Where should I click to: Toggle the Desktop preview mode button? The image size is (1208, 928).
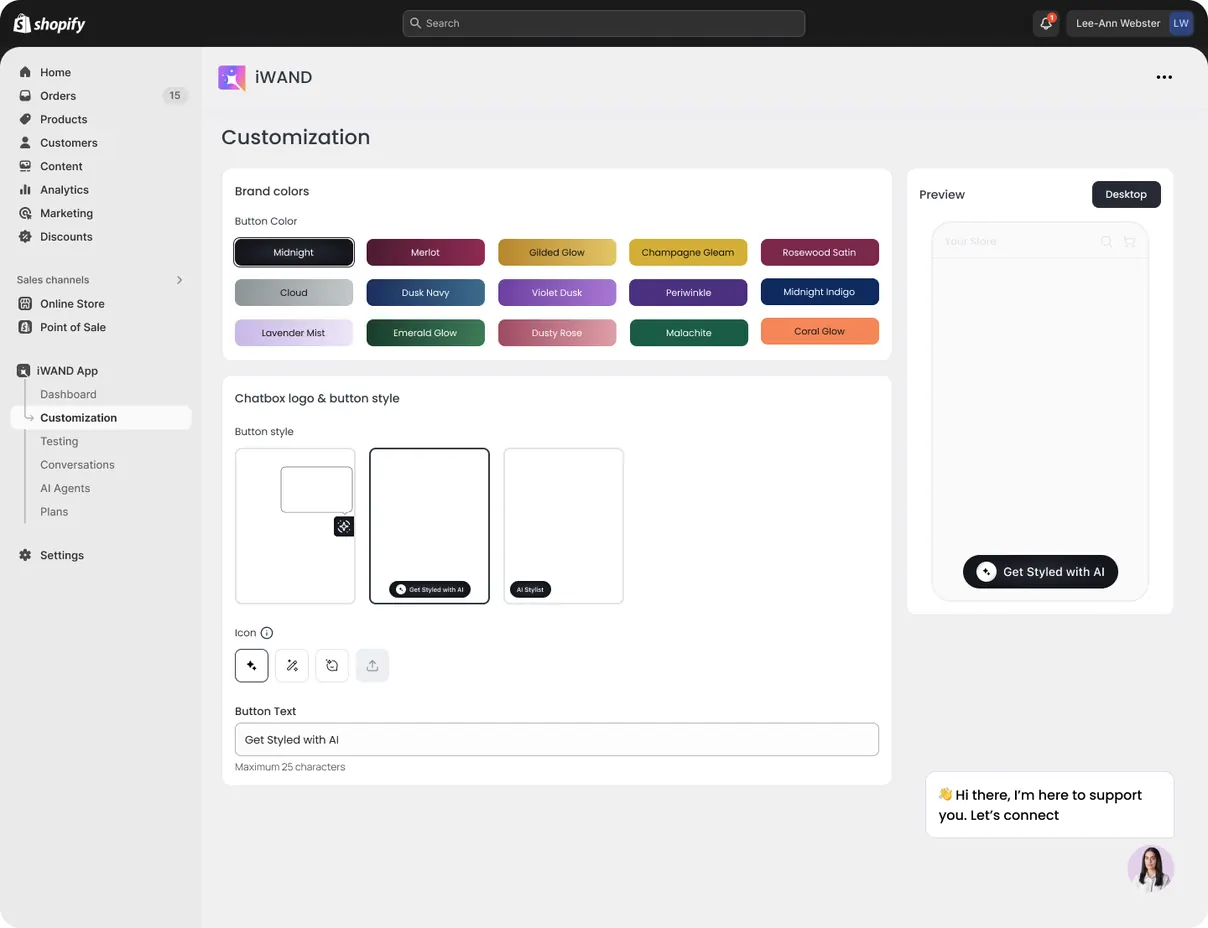1126,194
